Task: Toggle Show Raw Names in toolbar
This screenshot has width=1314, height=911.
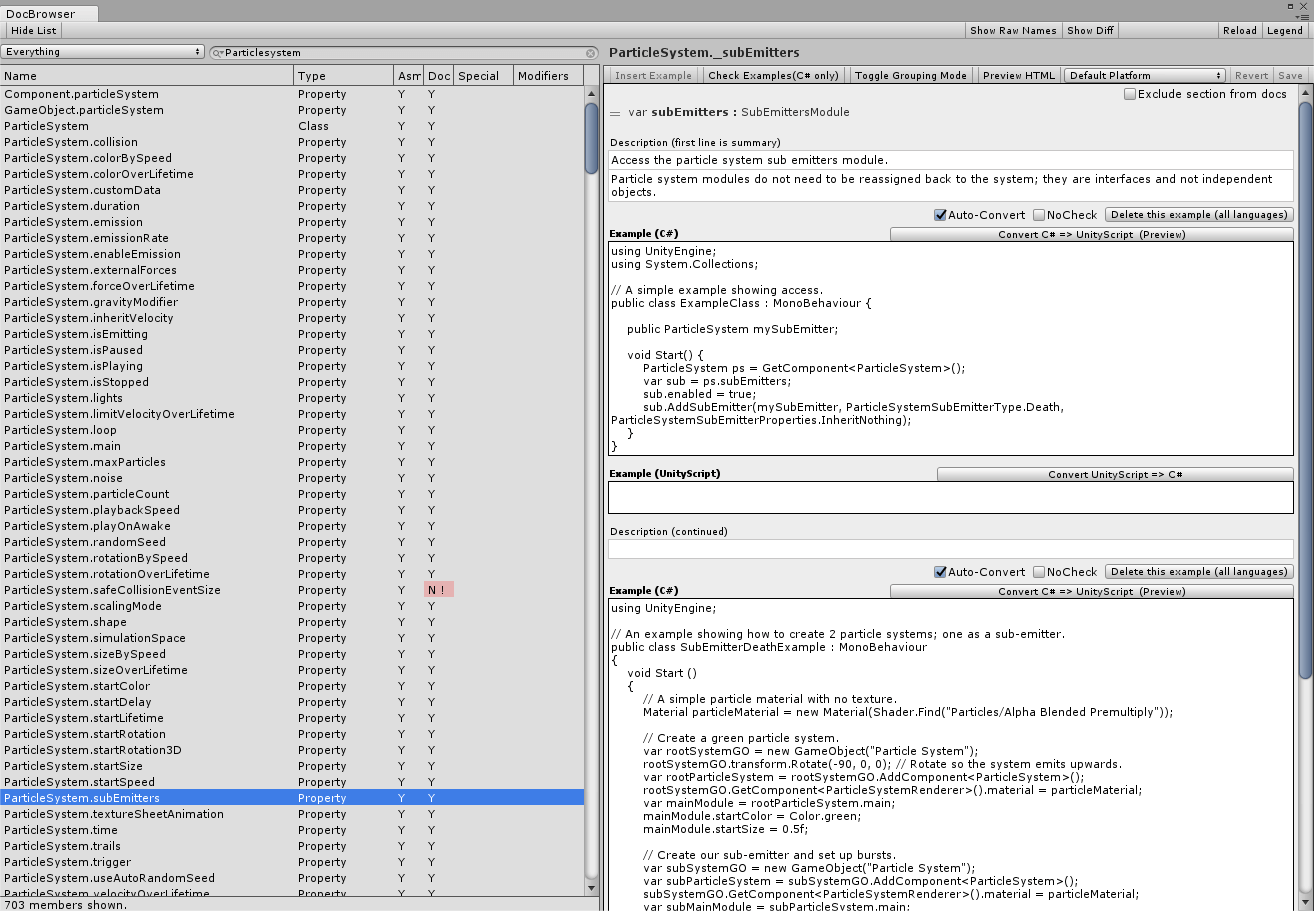Action: (1013, 30)
